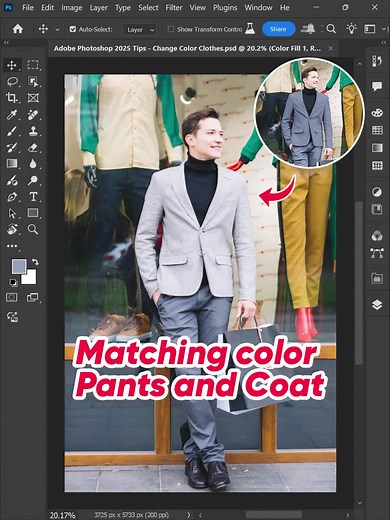Toggle the Auto-Select checkbox

tap(73, 29)
